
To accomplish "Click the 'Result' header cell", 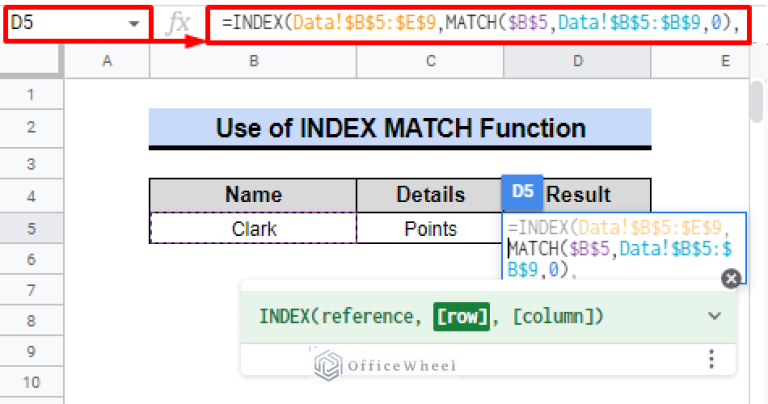I will pos(577,195).
